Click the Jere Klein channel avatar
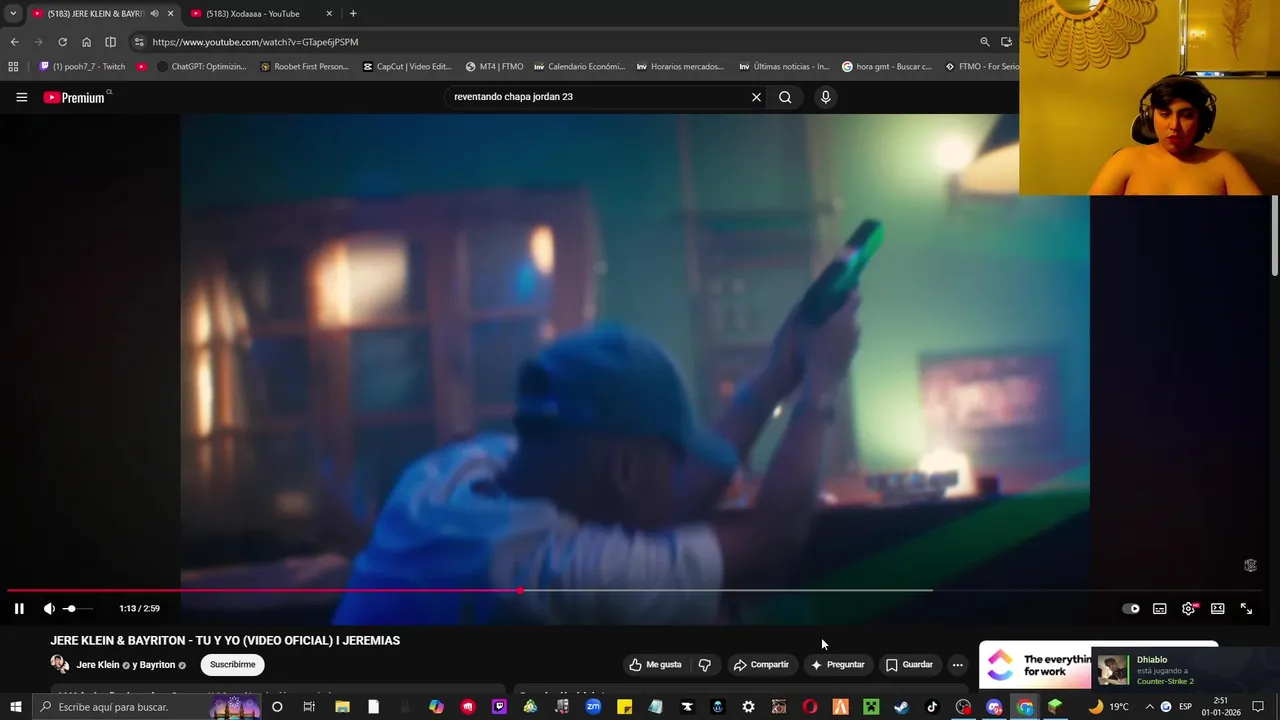Viewport: 1280px width, 720px height. pyautogui.click(x=60, y=664)
